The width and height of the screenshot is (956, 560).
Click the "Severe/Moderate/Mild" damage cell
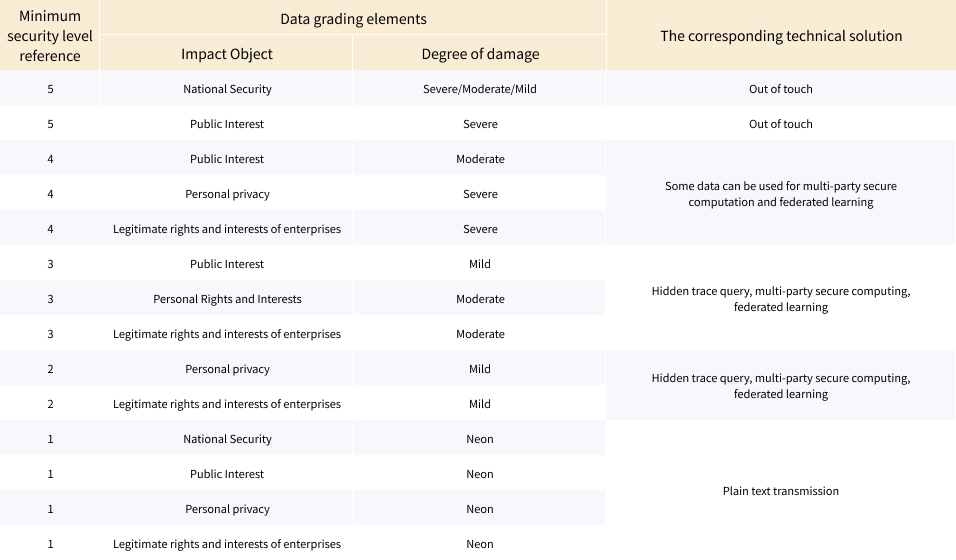480,89
